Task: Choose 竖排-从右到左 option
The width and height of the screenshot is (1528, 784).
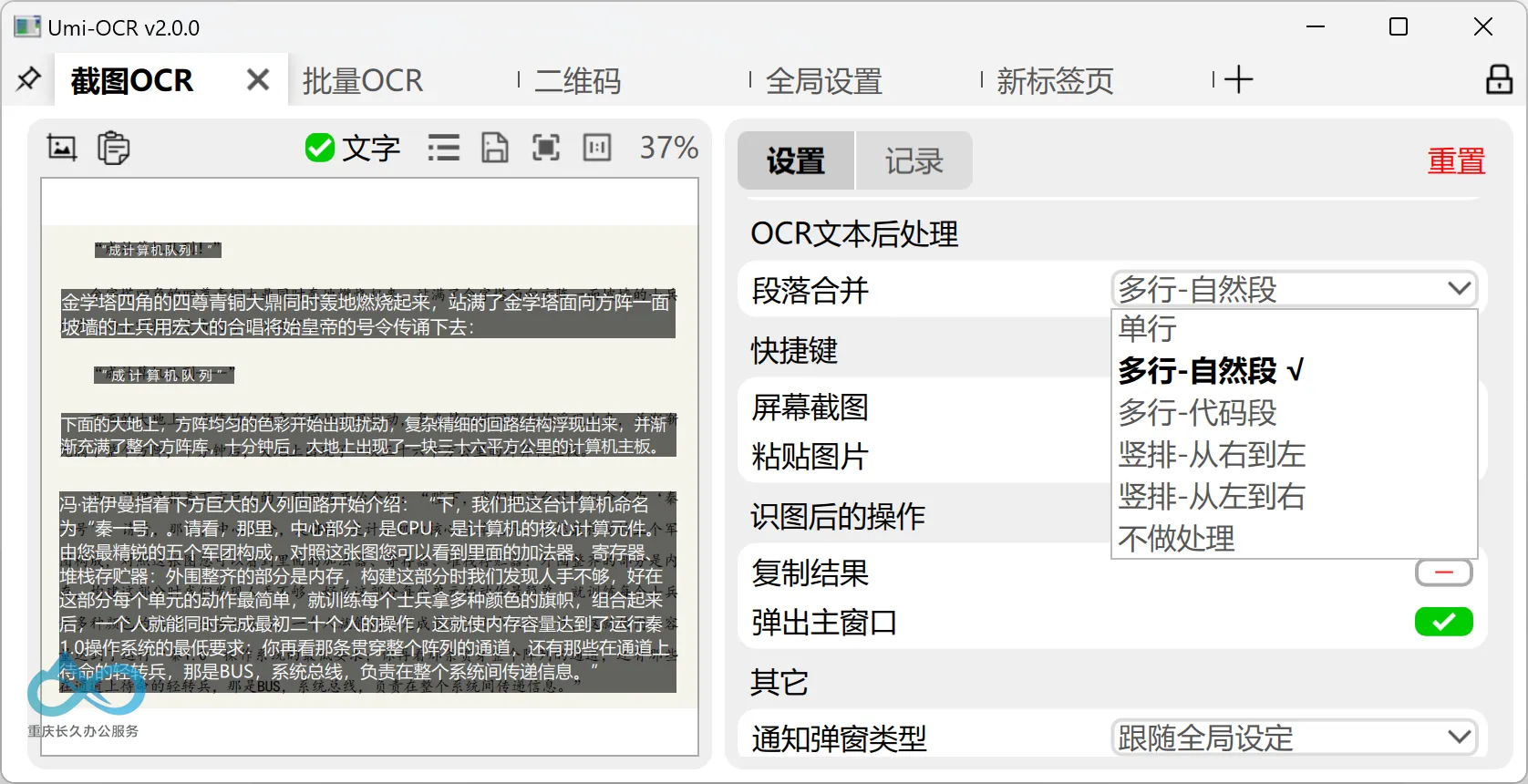Action: [1294, 454]
